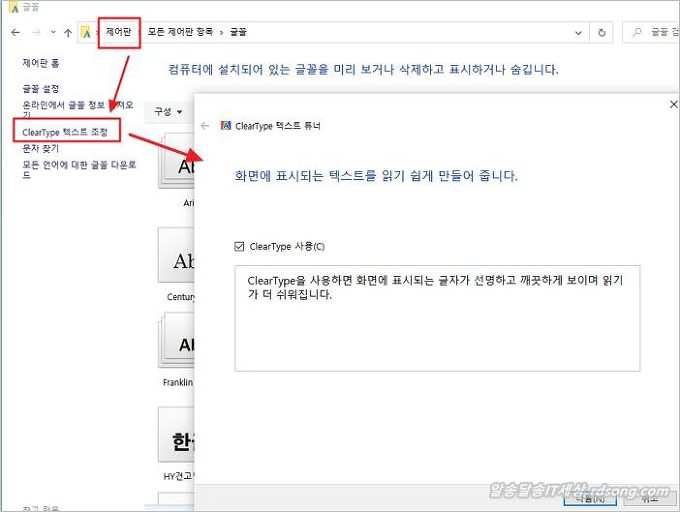The width and height of the screenshot is (680, 512).
Task: Click the back arrow in ClearType tuner
Action: pyautogui.click(x=205, y=126)
